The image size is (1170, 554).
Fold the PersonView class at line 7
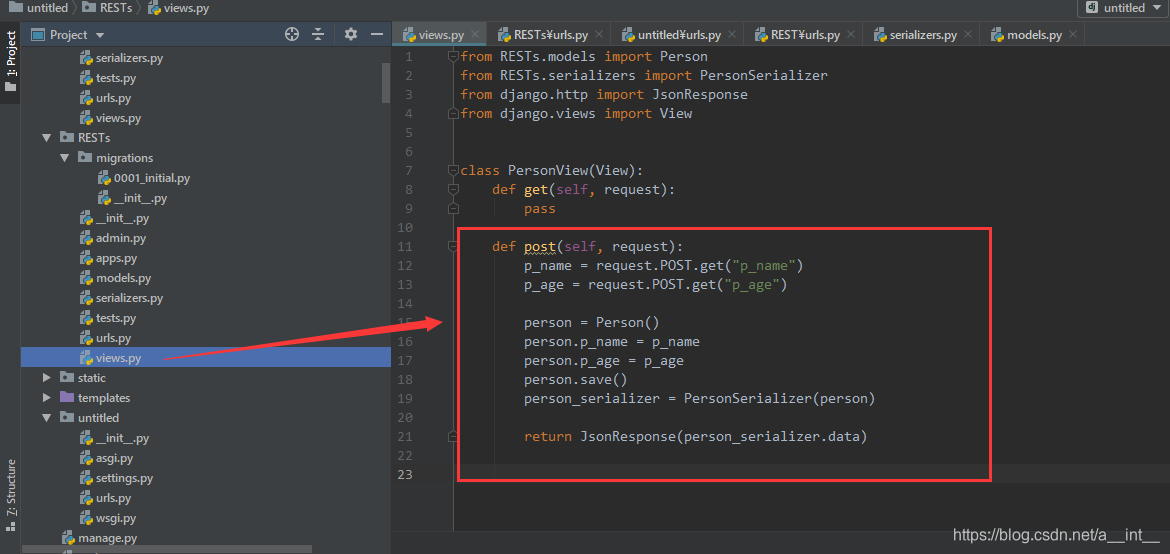coord(452,170)
